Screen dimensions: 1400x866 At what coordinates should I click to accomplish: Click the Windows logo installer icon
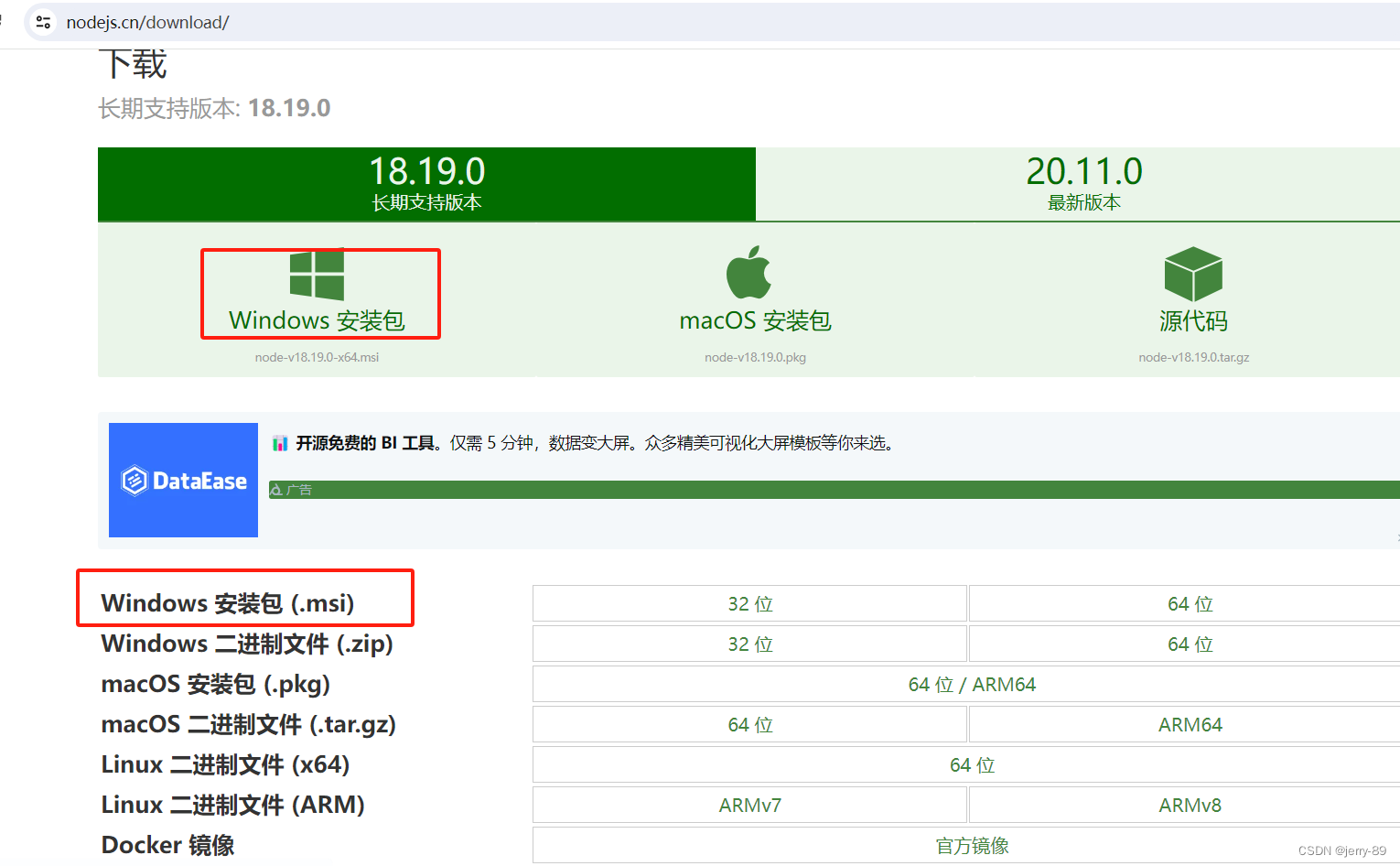(317, 274)
